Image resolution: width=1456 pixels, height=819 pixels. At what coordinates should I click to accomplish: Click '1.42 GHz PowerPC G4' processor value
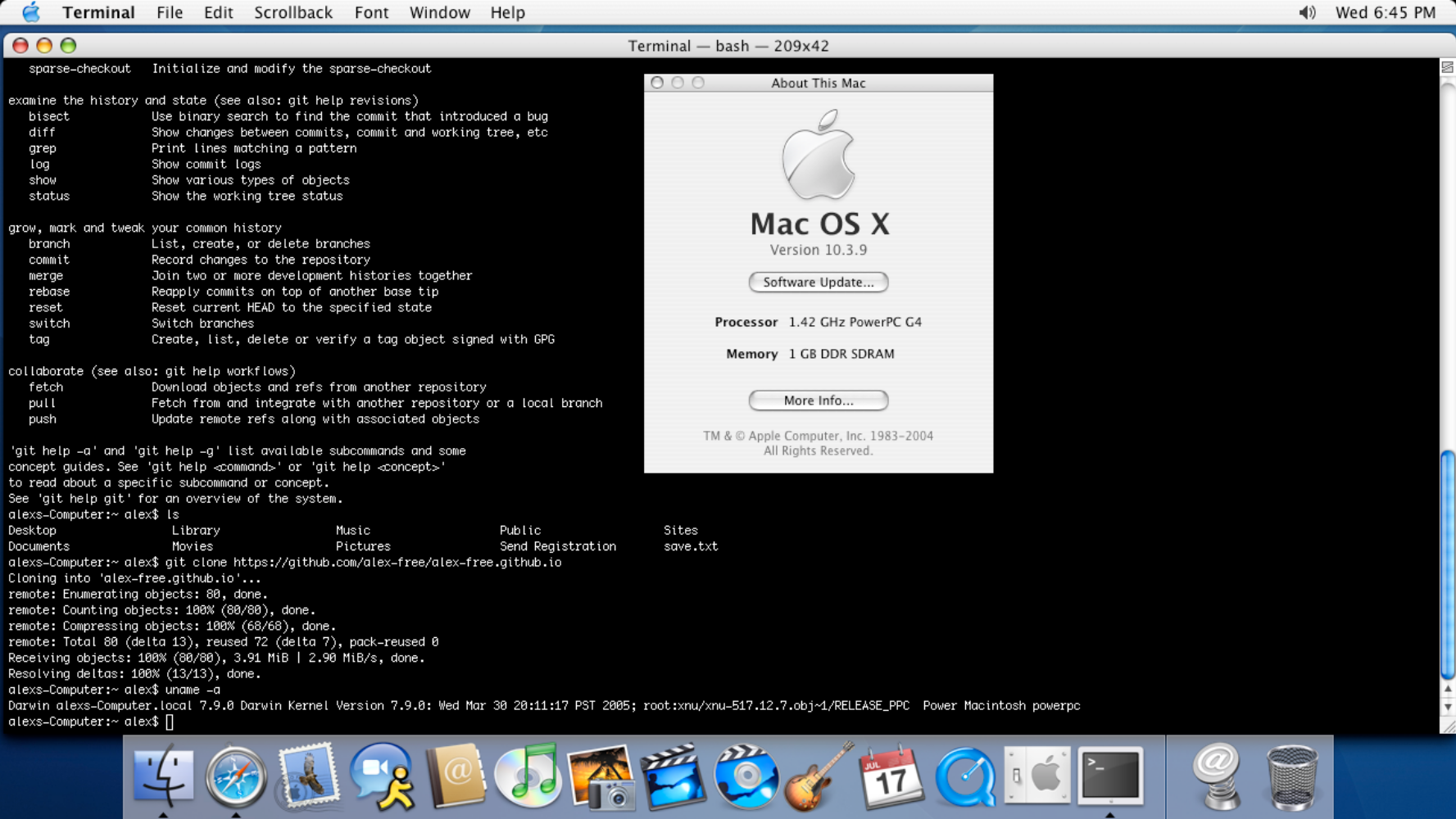pos(855,322)
